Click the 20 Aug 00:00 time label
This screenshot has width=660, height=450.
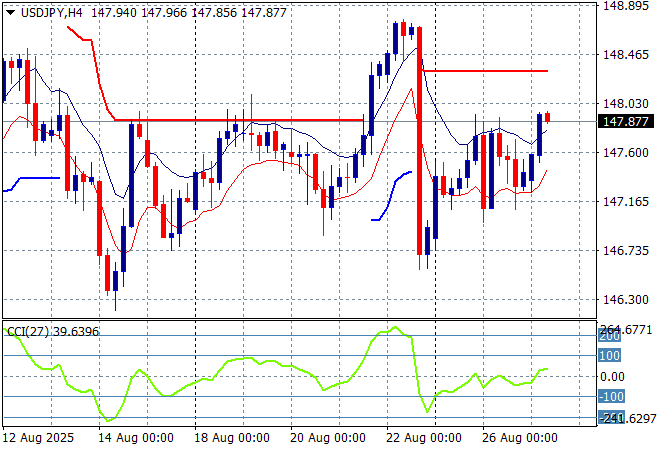tap(328, 438)
